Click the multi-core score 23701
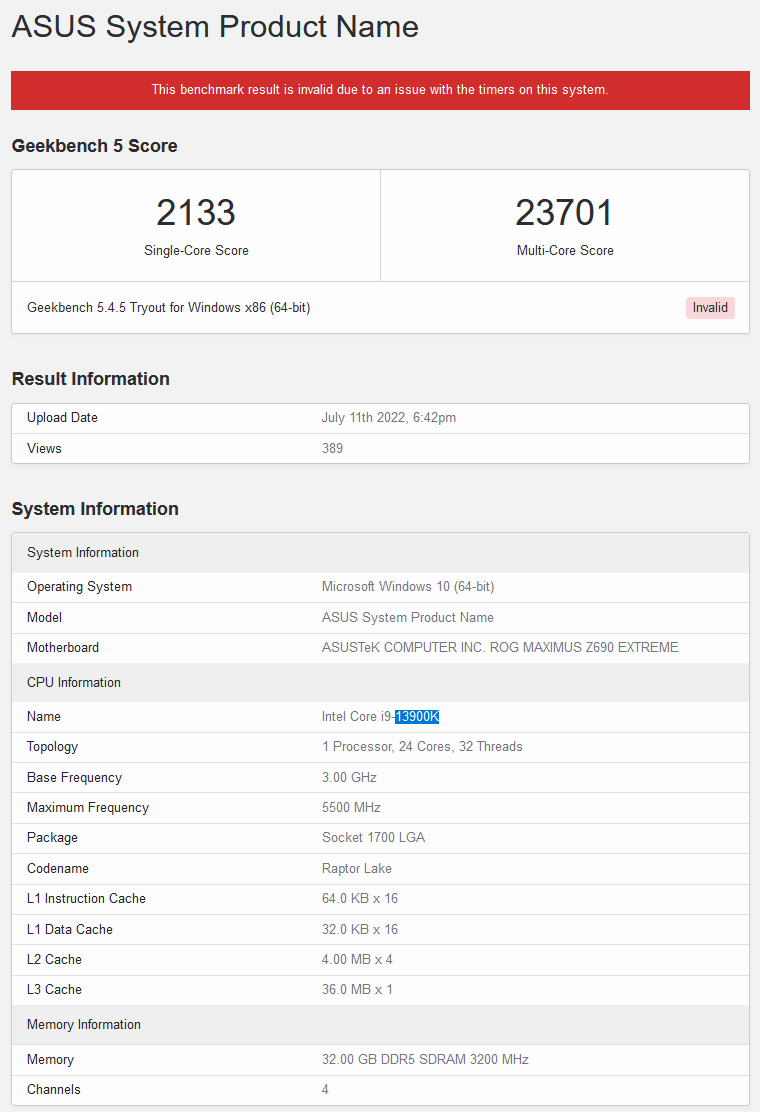Screen dimensions: 760x1112 [565, 213]
